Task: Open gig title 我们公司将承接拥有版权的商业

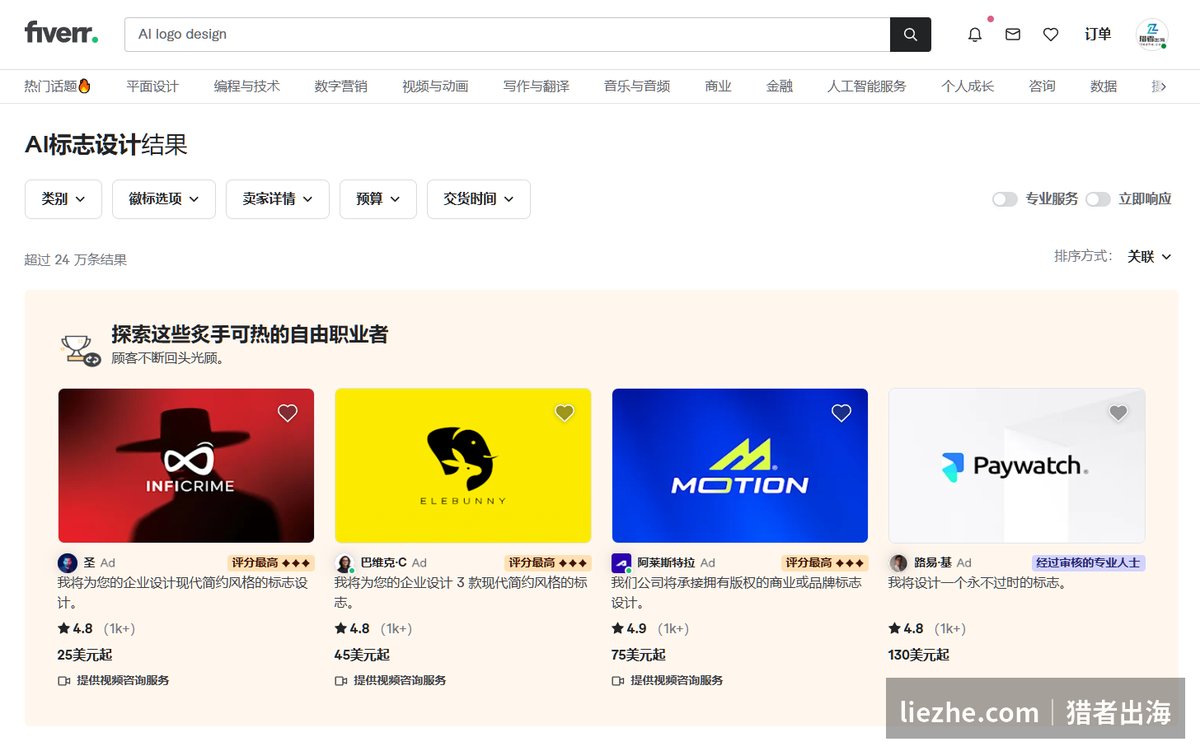Action: 736,592
